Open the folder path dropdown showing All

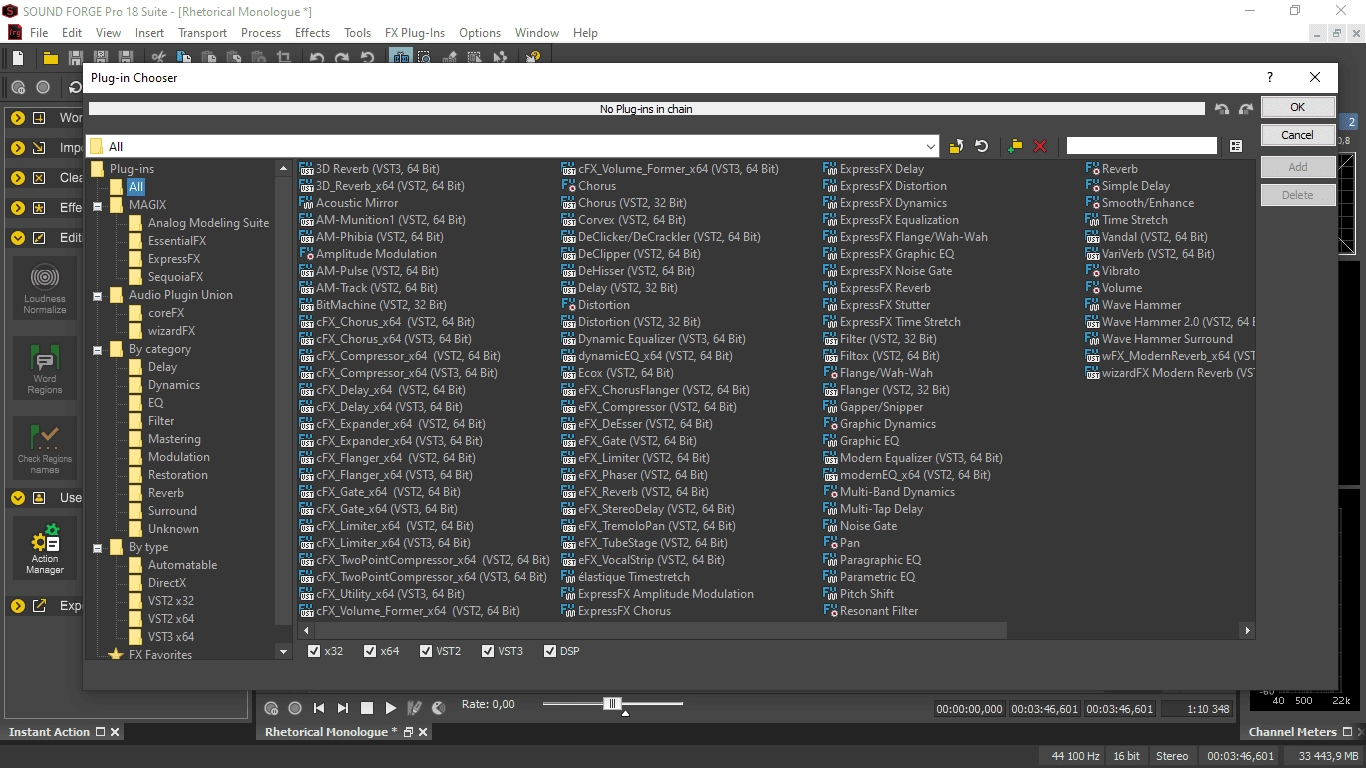coord(930,146)
